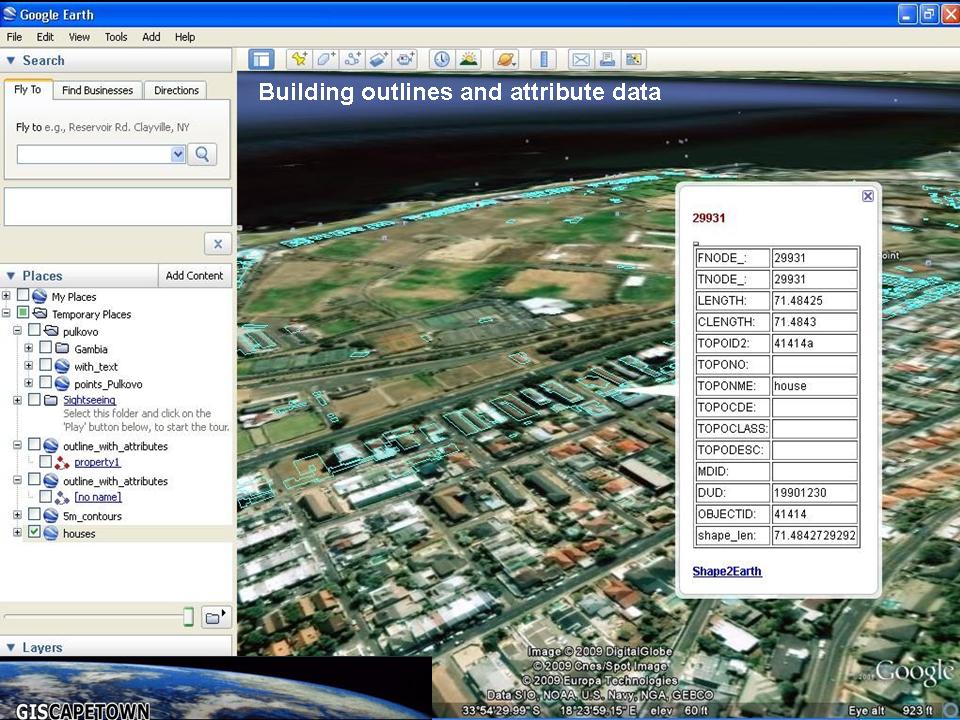Open the Fly to dropdown arrow

click(x=178, y=154)
